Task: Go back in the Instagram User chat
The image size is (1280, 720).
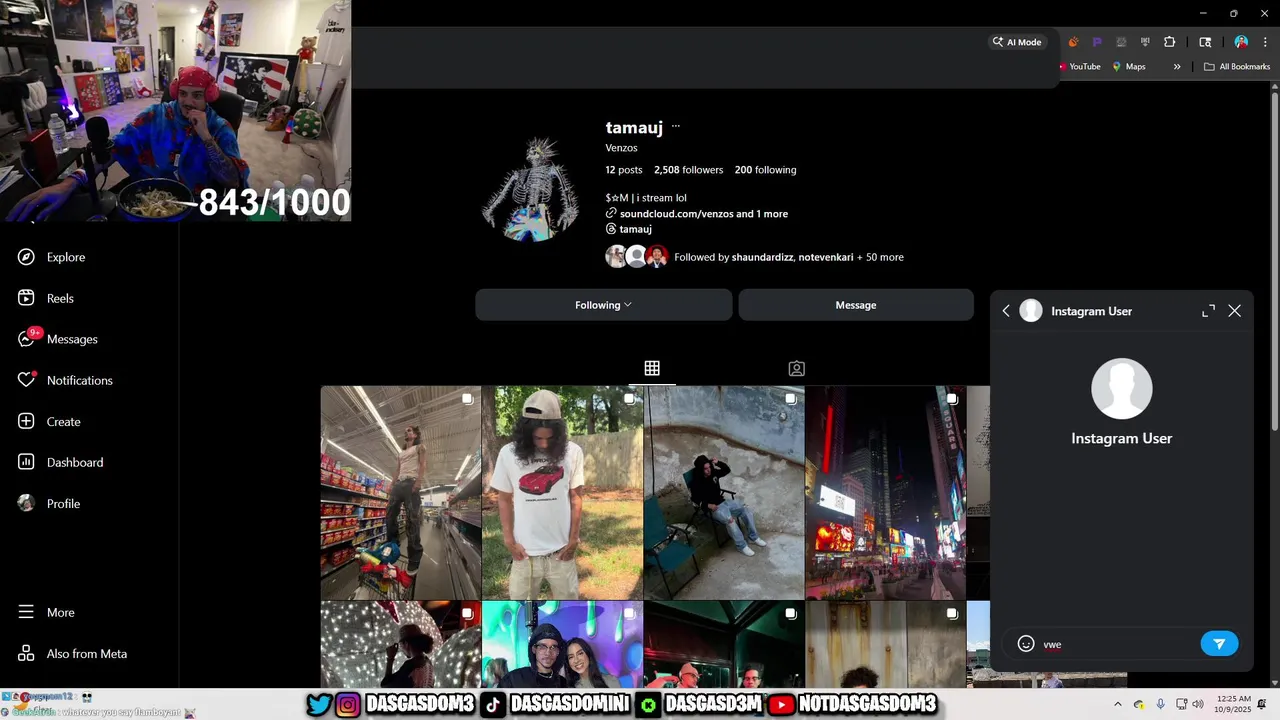Action: pos(1006,311)
